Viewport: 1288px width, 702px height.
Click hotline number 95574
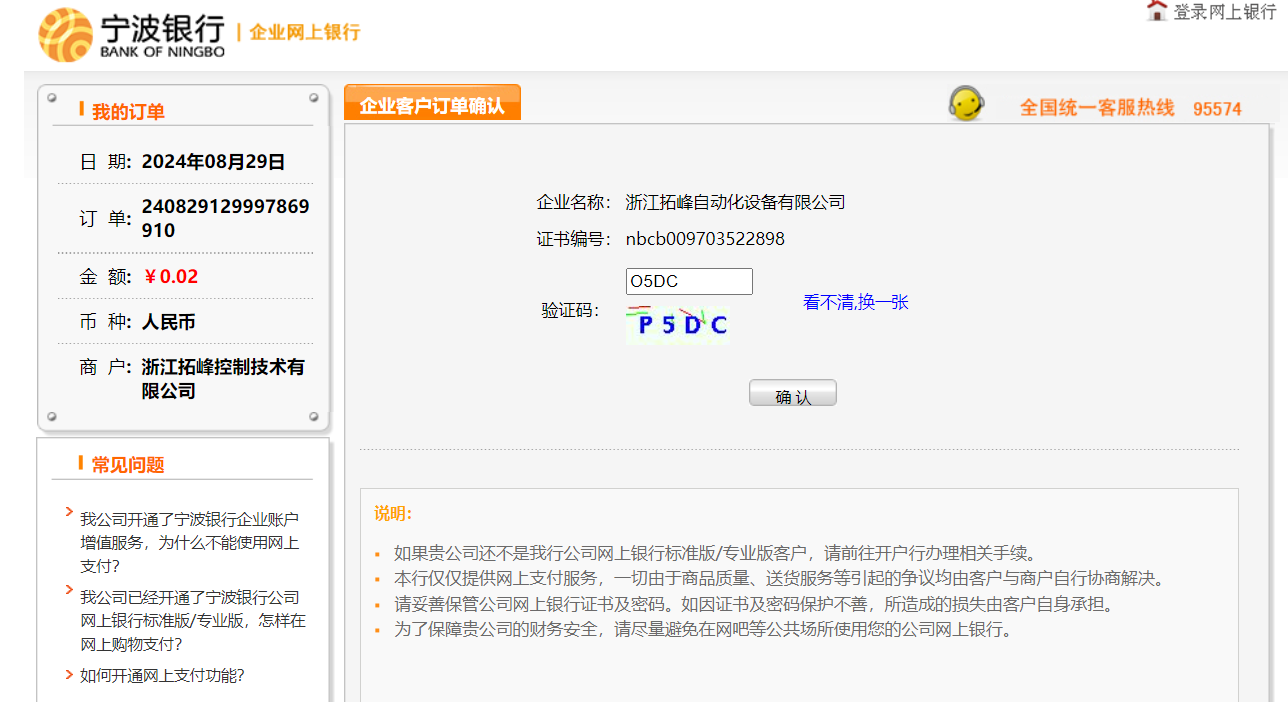coord(1217,109)
